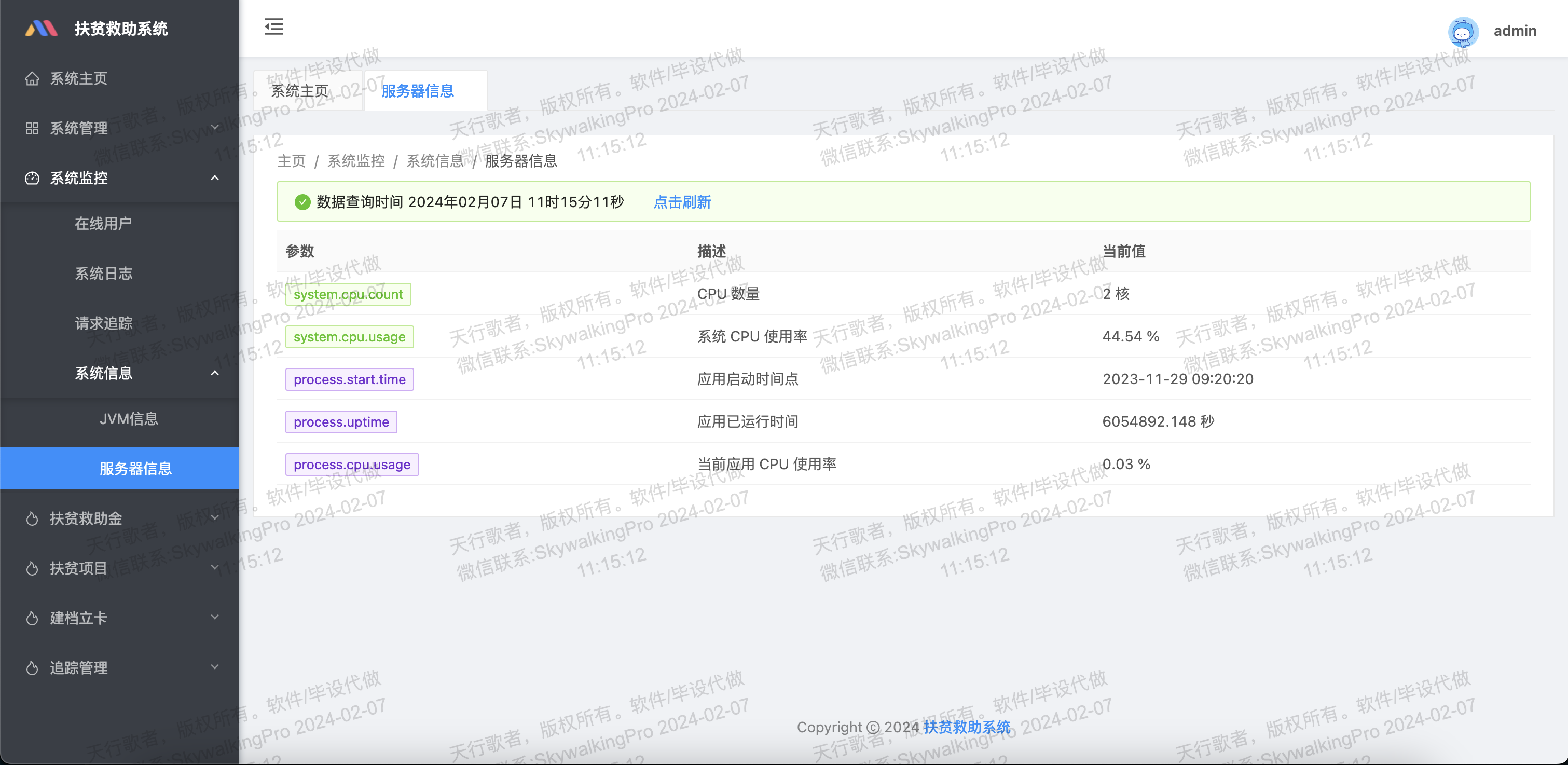Viewport: 1568px width, 765px height.
Task: Expand the 建档立卡 menu chevron
Action: click(215, 618)
